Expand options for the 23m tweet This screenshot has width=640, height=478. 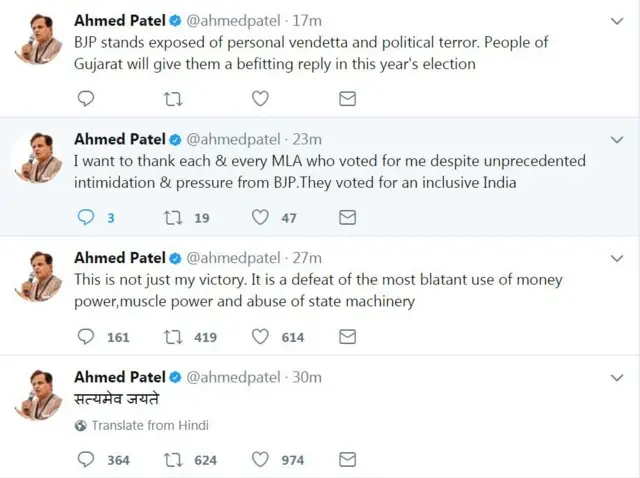[617, 139]
